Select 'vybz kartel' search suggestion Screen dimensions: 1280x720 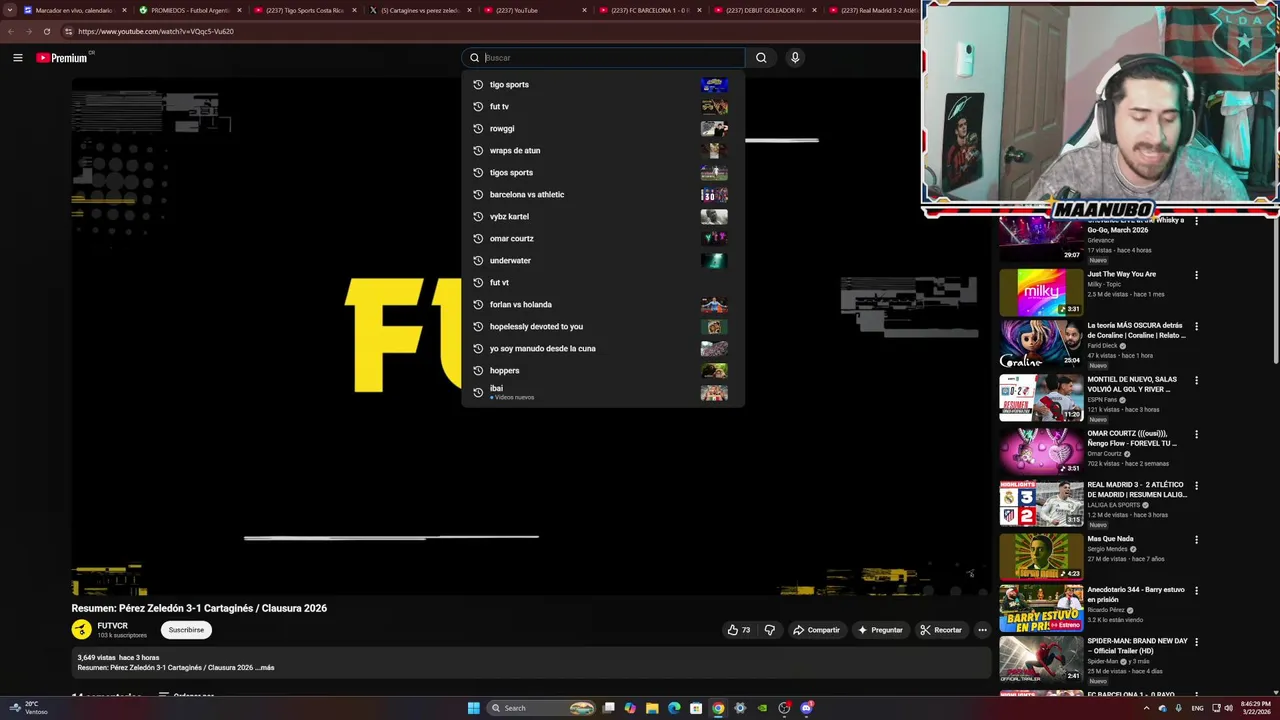coord(602,217)
